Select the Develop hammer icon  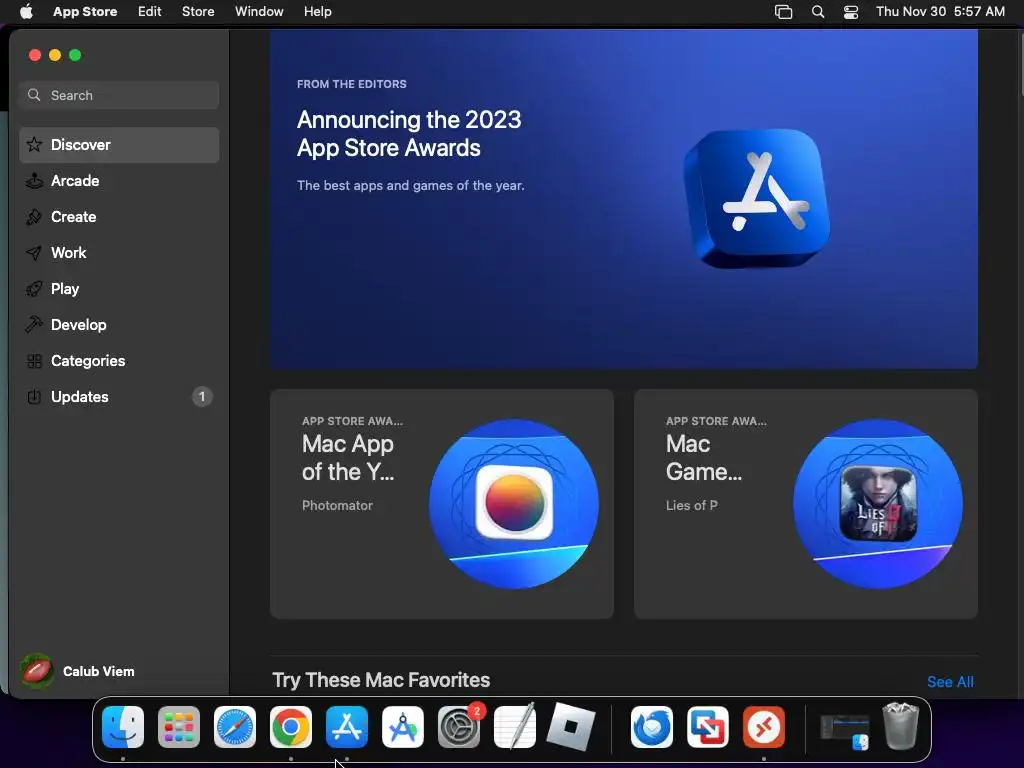pyautogui.click(x=34, y=324)
